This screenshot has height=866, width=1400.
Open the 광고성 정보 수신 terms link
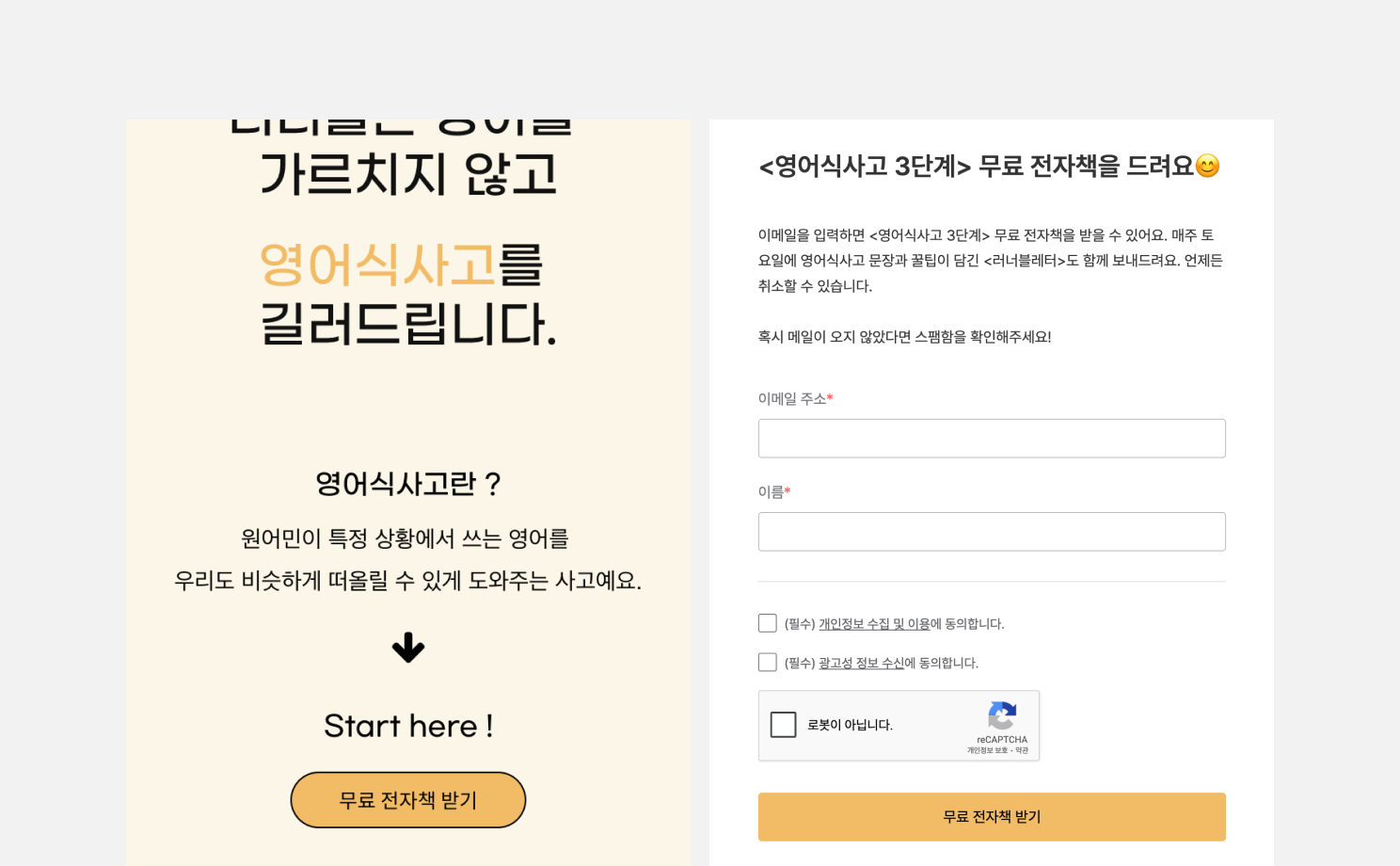tap(860, 663)
